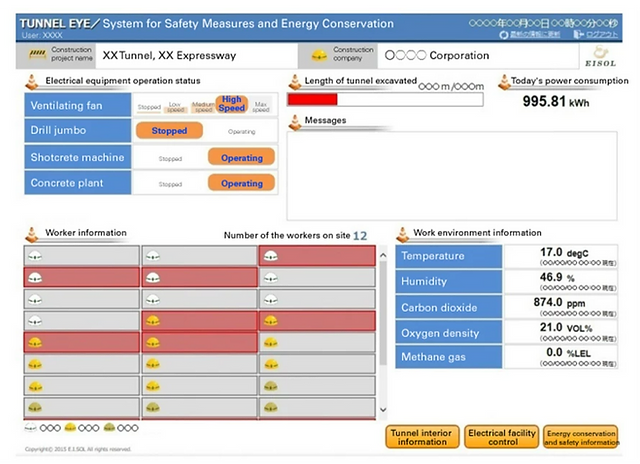Click inside the Messages box

[x=452, y=176]
